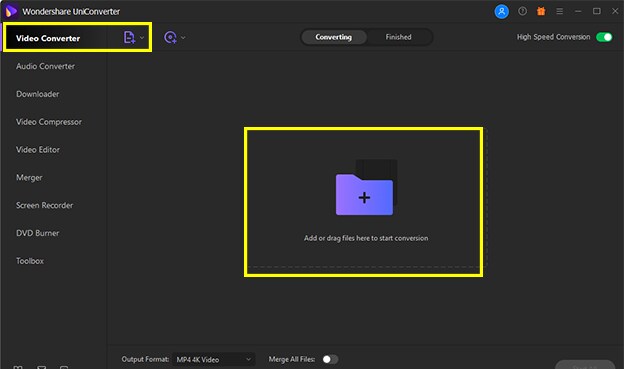Open the Downloader section
Image resolution: width=624 pixels, height=369 pixels.
pos(37,94)
